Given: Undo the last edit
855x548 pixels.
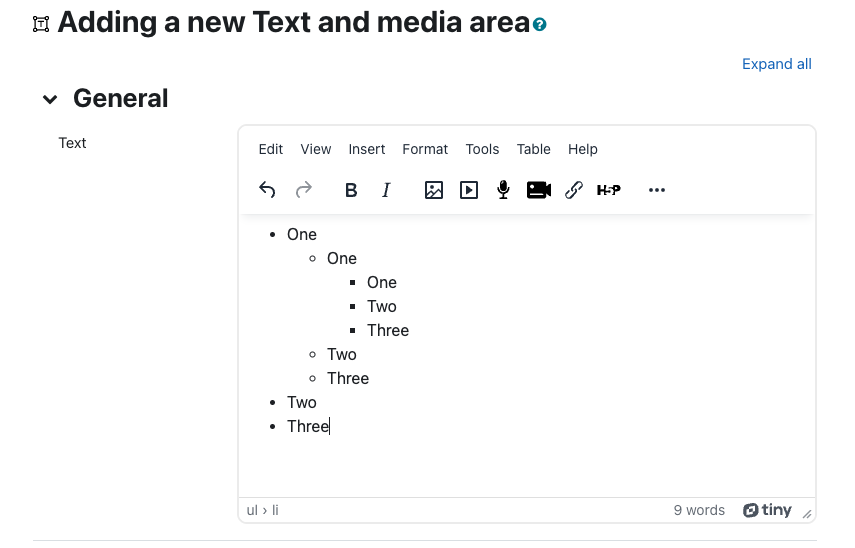Looking at the screenshot, I should [x=267, y=190].
